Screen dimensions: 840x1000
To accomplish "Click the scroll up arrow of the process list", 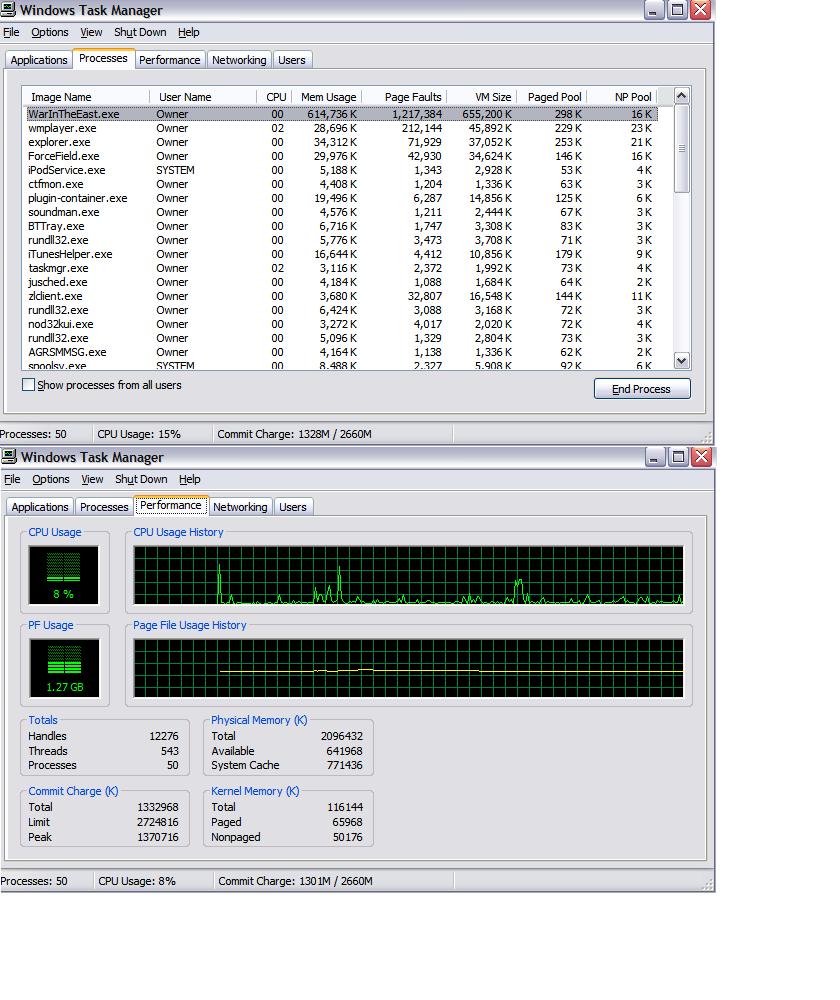I will point(681,96).
